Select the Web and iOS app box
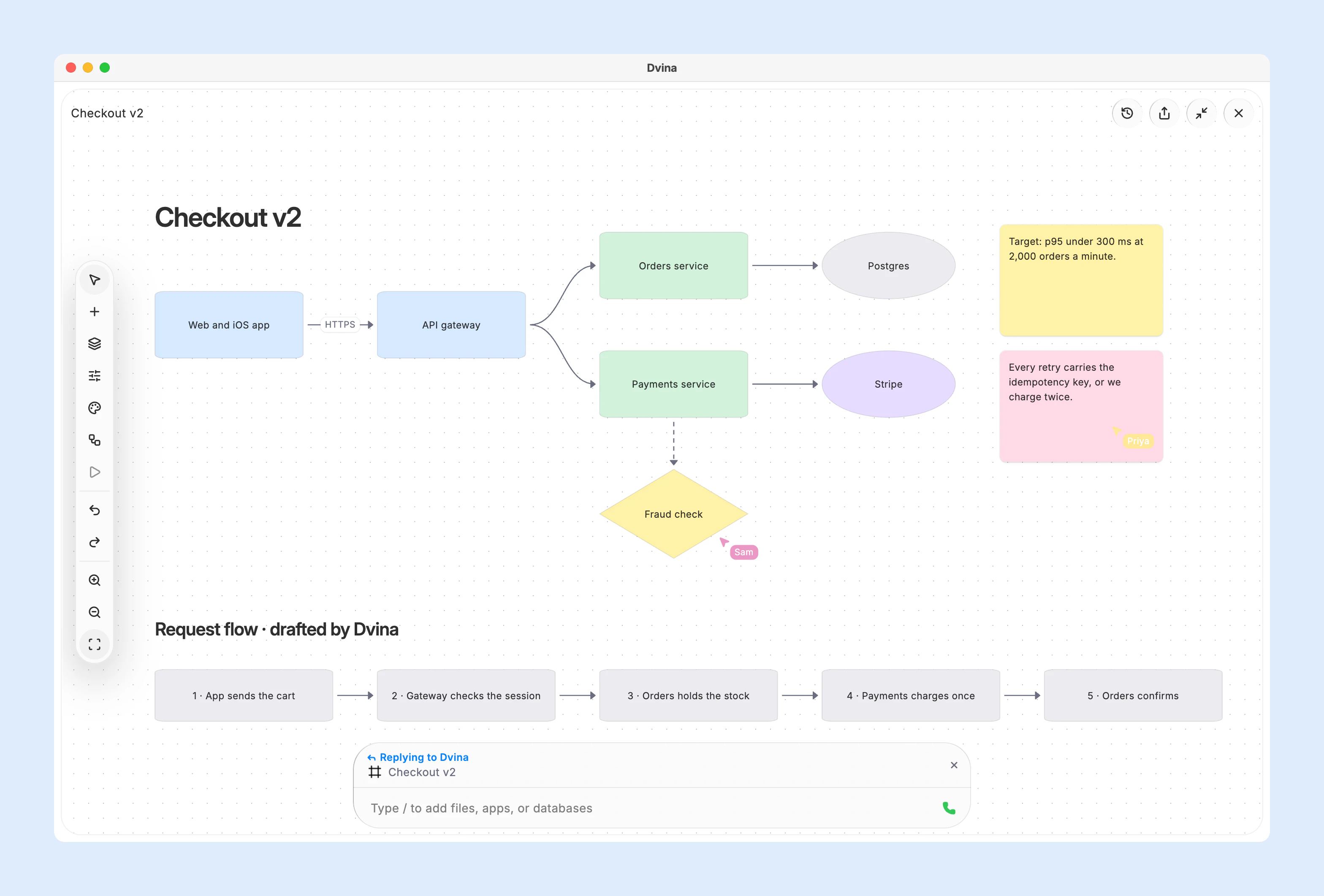1324x896 pixels. [x=229, y=325]
